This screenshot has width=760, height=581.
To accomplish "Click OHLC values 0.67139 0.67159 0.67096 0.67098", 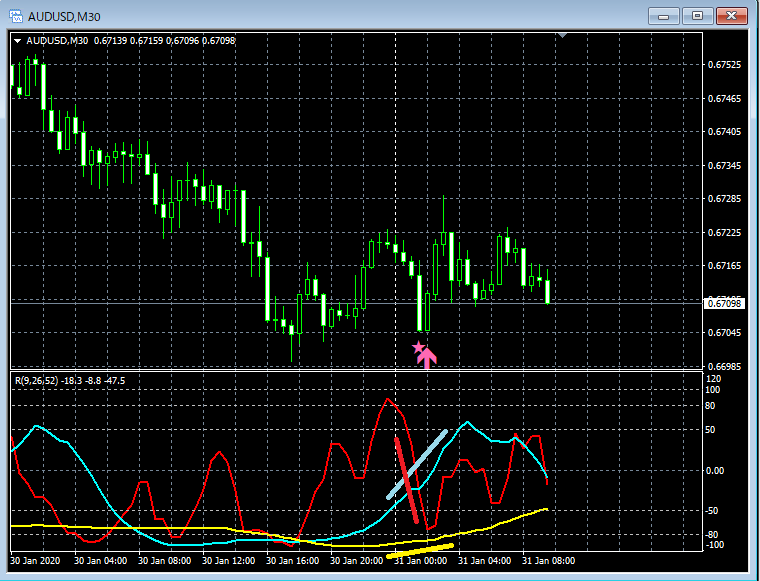I will coord(164,41).
